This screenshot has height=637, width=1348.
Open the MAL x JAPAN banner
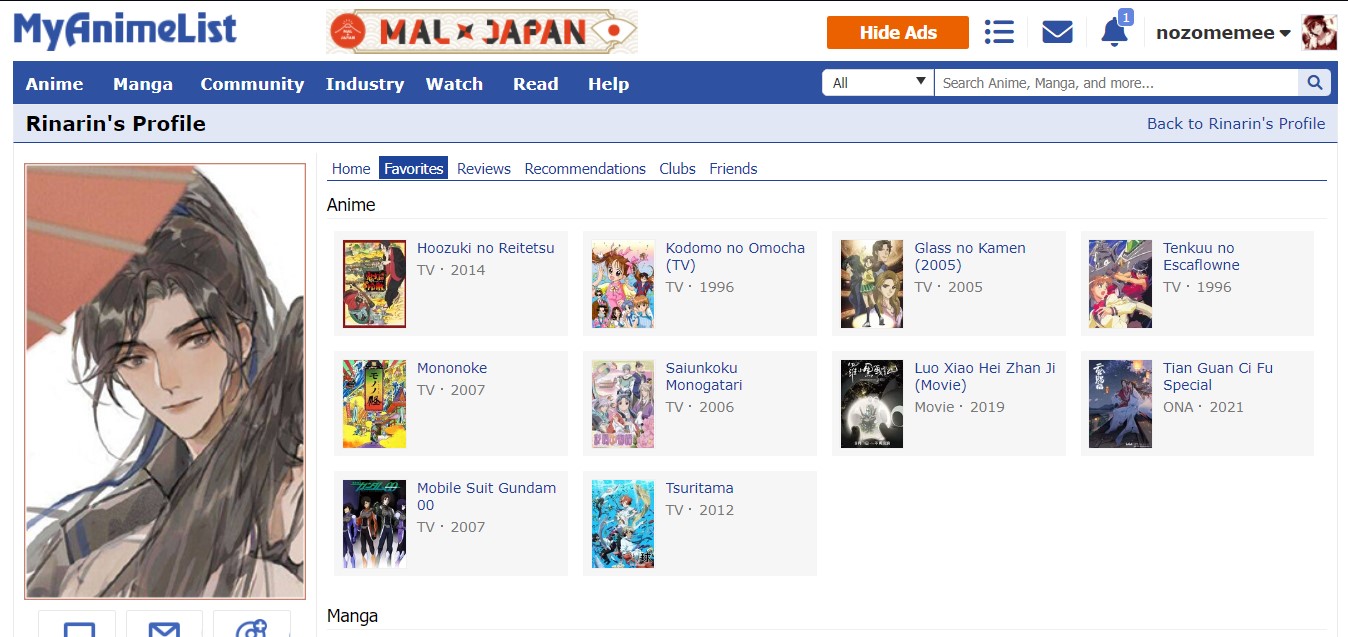482,32
